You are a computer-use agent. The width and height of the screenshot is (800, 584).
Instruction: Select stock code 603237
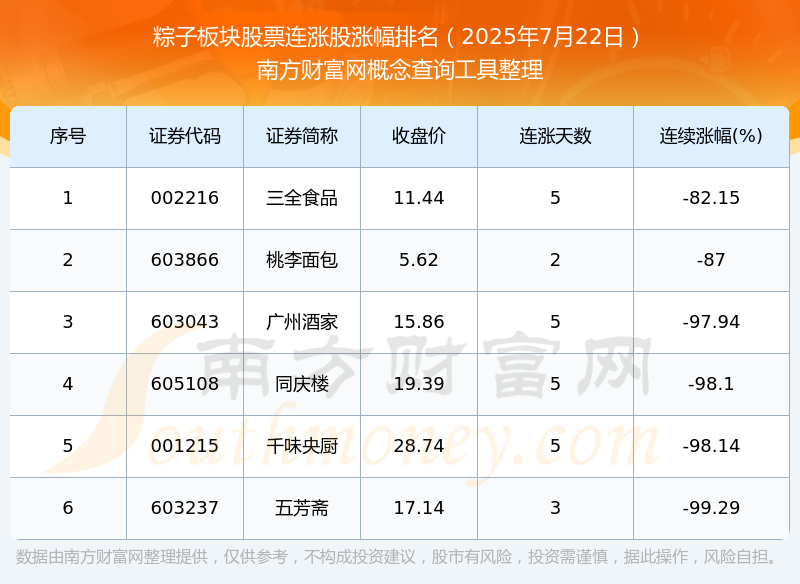coord(185,508)
